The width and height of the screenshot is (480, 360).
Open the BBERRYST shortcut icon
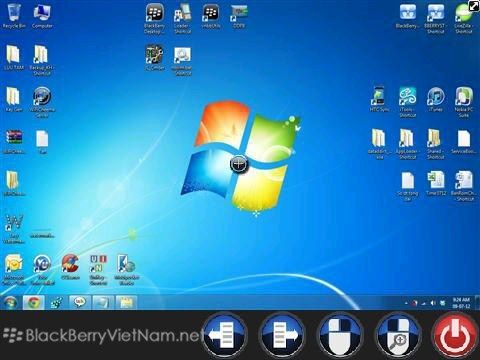(436, 19)
